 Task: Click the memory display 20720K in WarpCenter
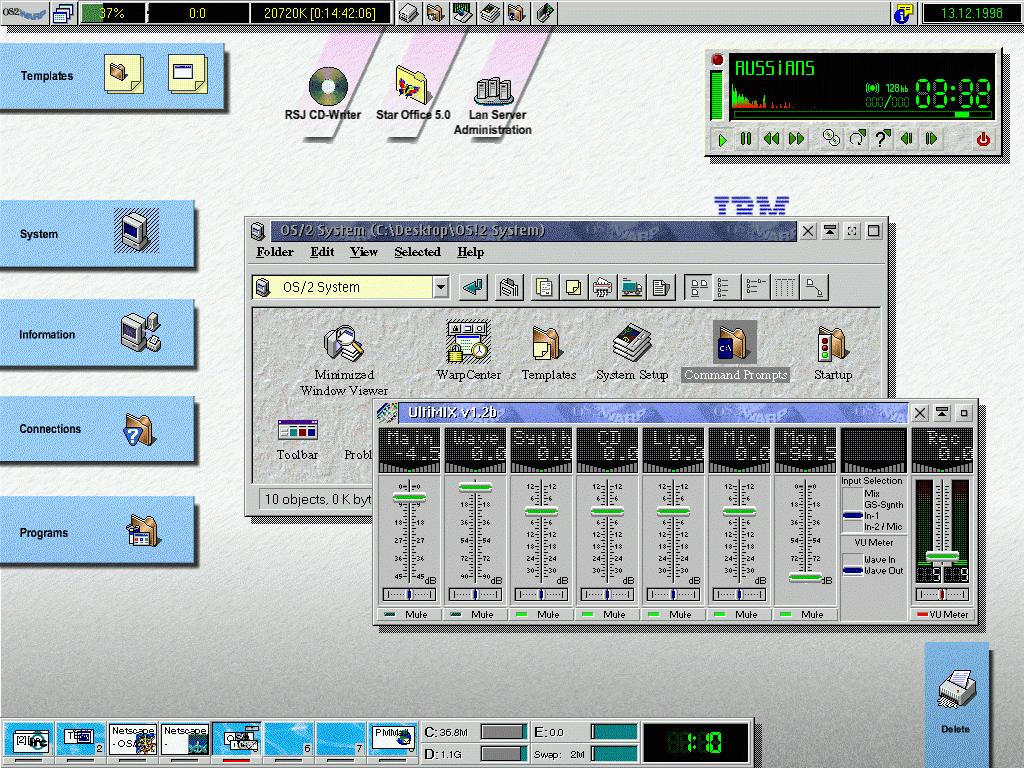tap(320, 13)
